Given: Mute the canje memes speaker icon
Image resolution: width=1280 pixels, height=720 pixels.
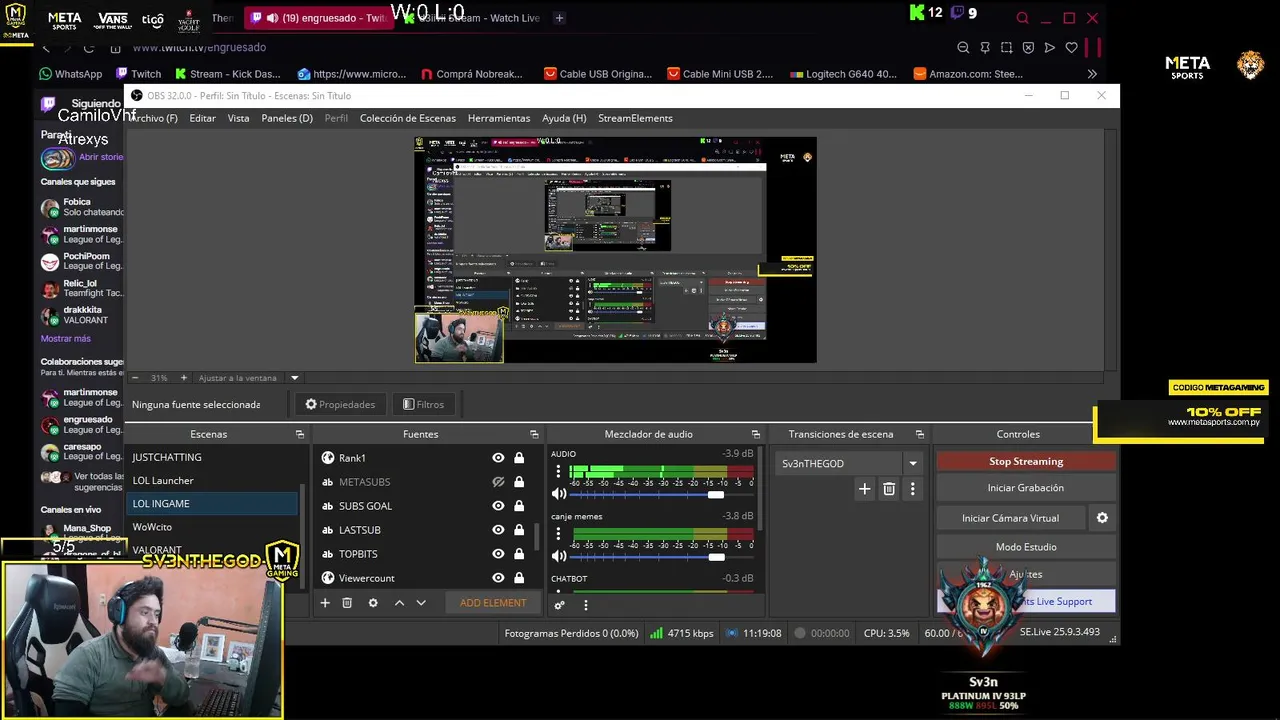Looking at the screenshot, I should [x=559, y=556].
